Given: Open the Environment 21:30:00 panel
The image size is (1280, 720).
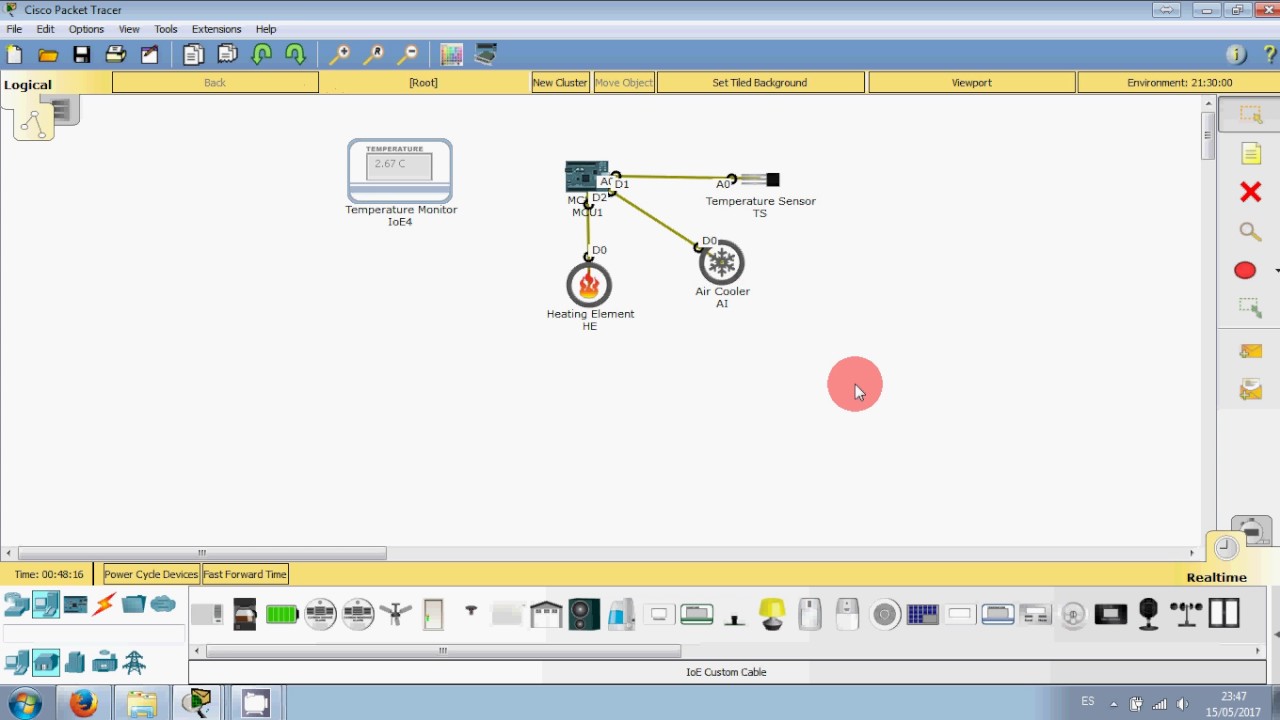Looking at the screenshot, I should 1179,83.
